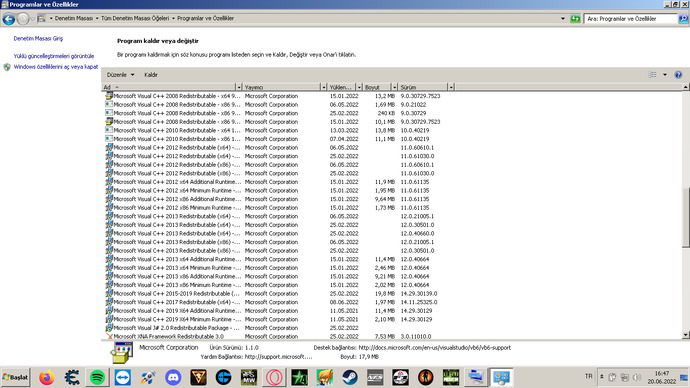Open Spotify from the taskbar
The image size is (690, 388).
(x=97, y=377)
